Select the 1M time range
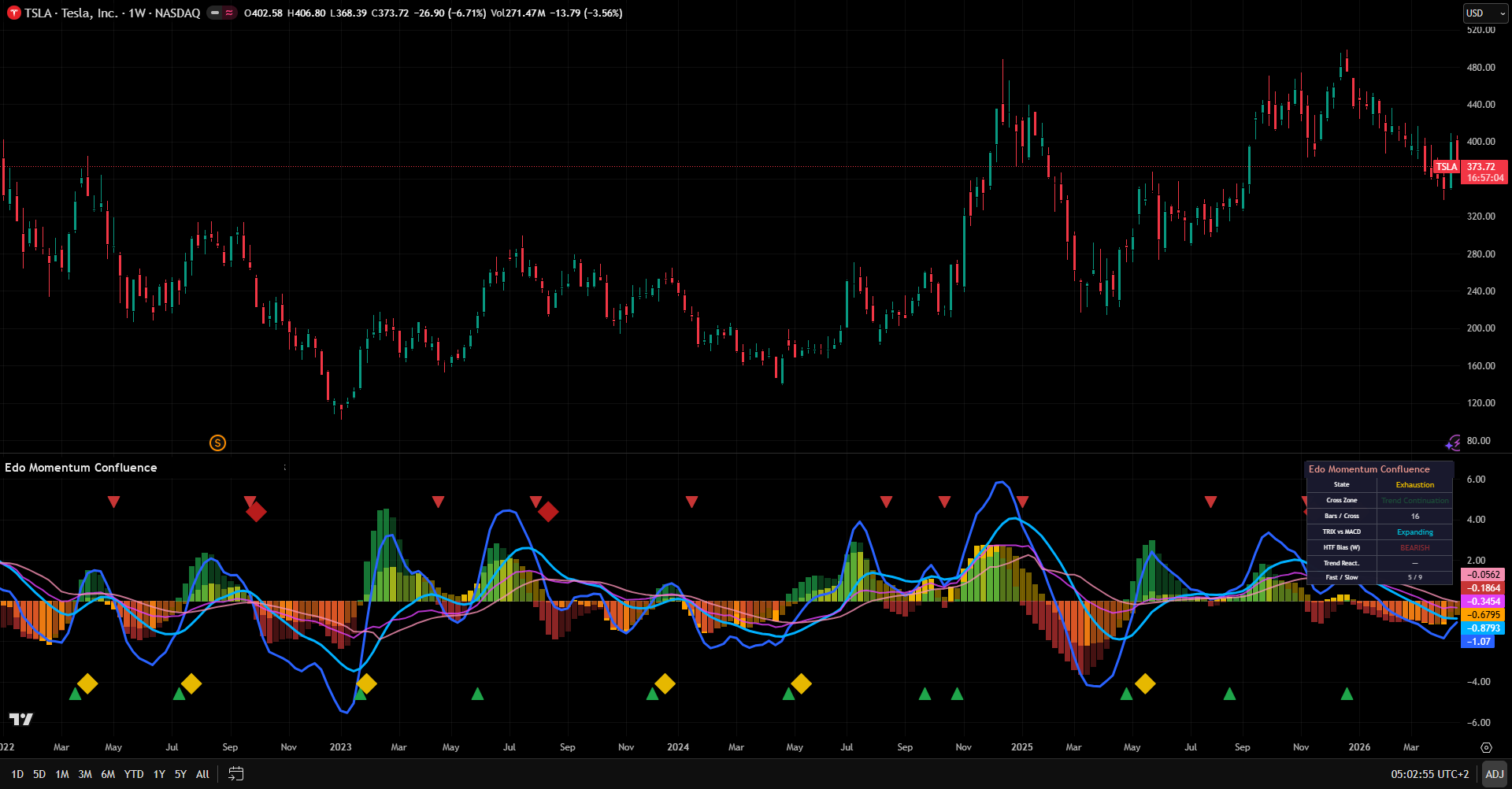Screen dimensions: 1512x789 (62, 774)
